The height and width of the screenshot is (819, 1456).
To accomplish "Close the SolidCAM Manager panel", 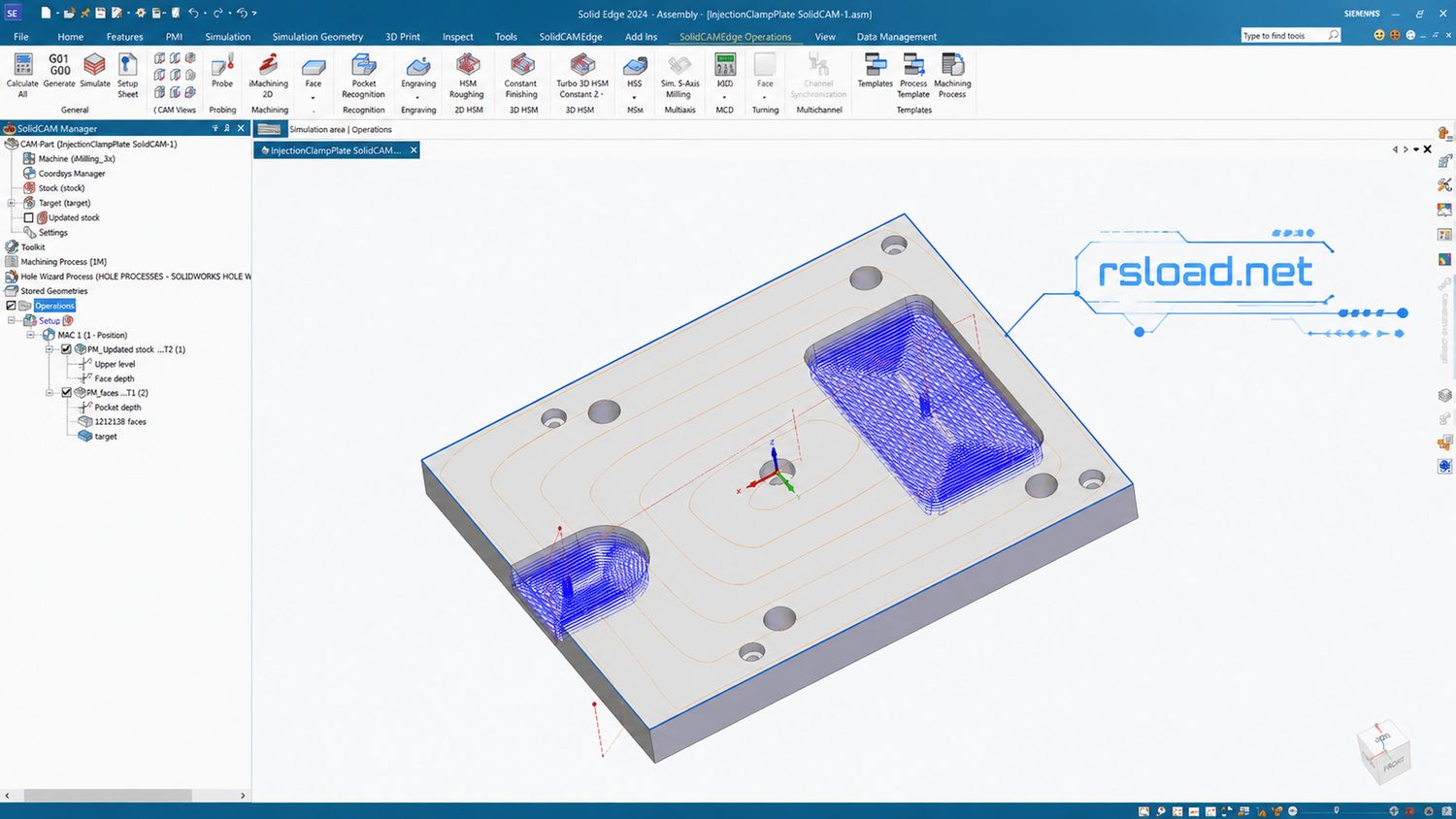I will click(241, 128).
